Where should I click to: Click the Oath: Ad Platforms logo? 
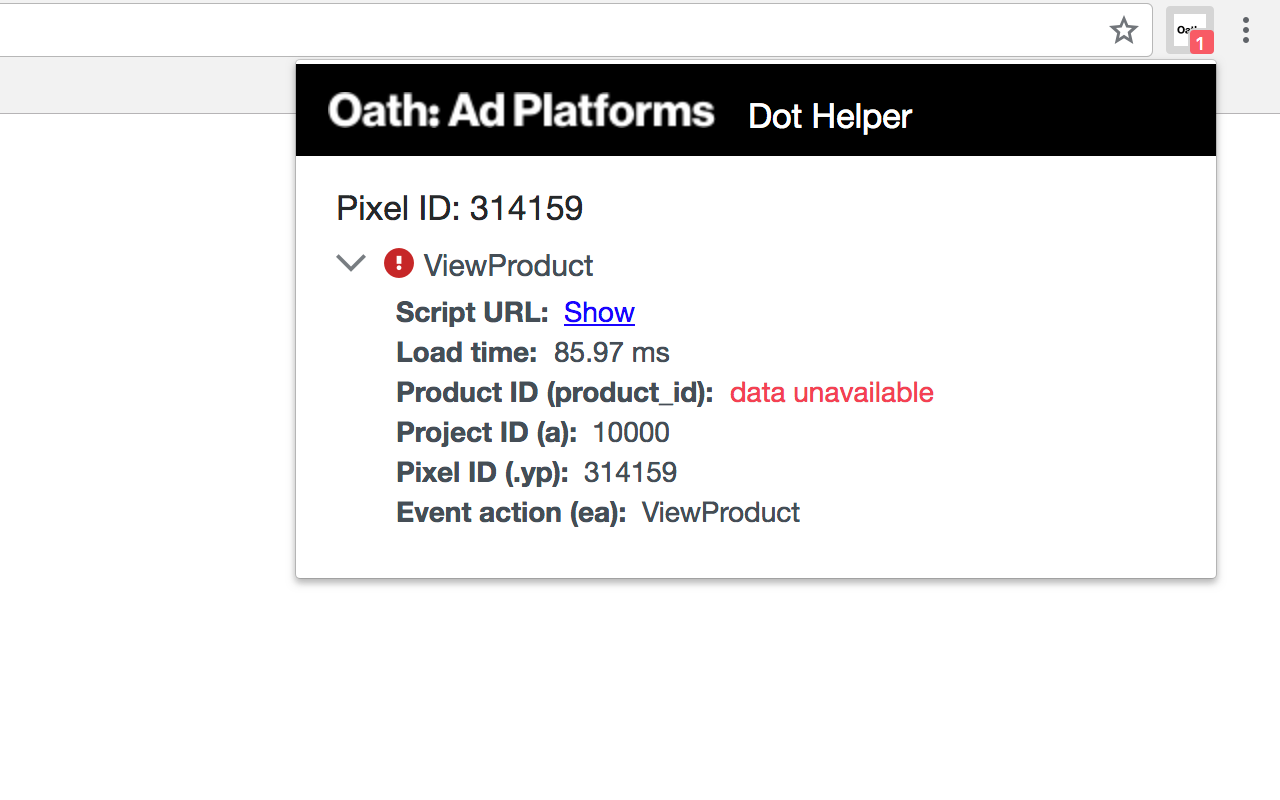click(x=520, y=111)
